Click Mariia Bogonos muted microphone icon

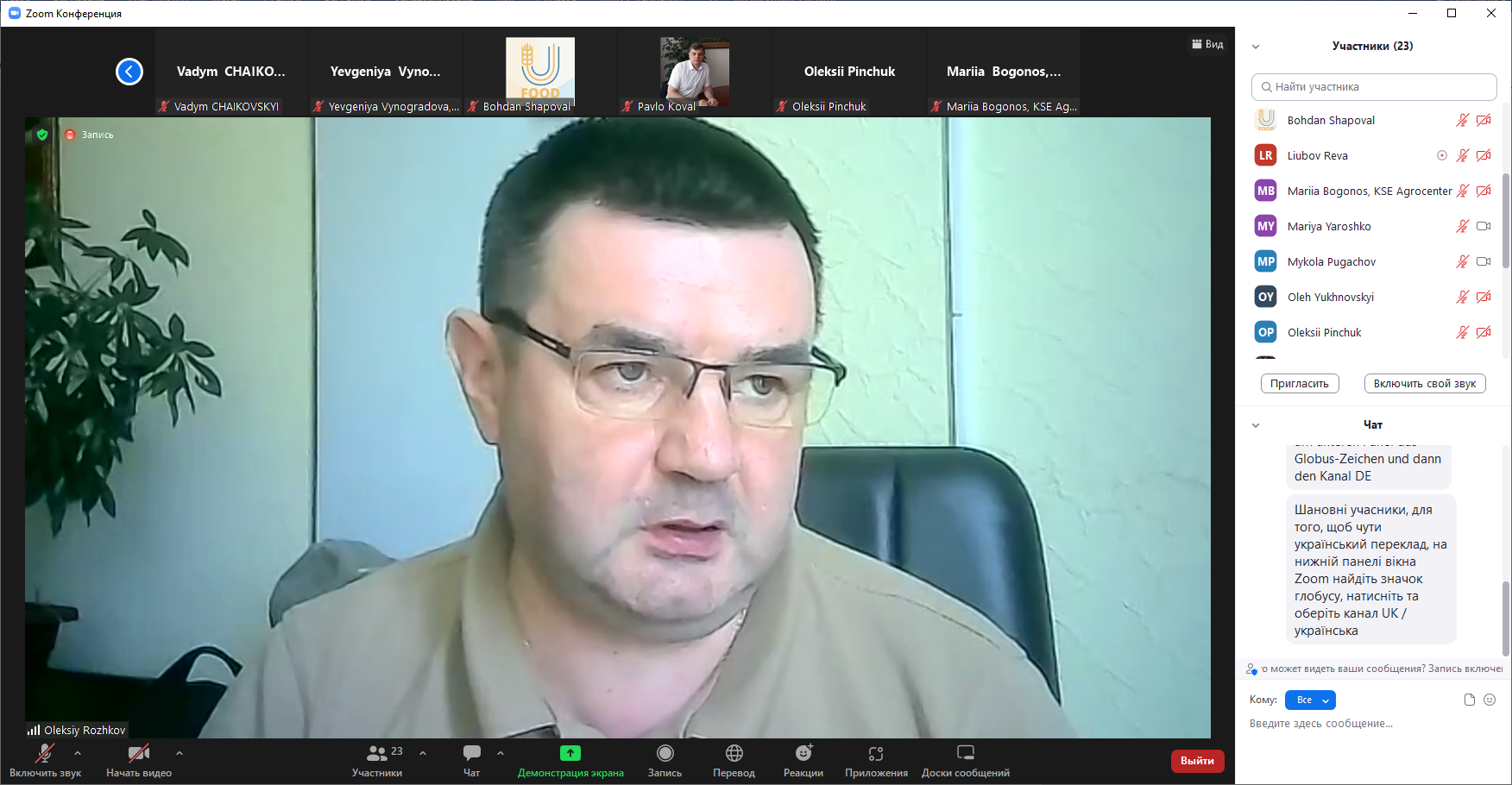click(1462, 192)
